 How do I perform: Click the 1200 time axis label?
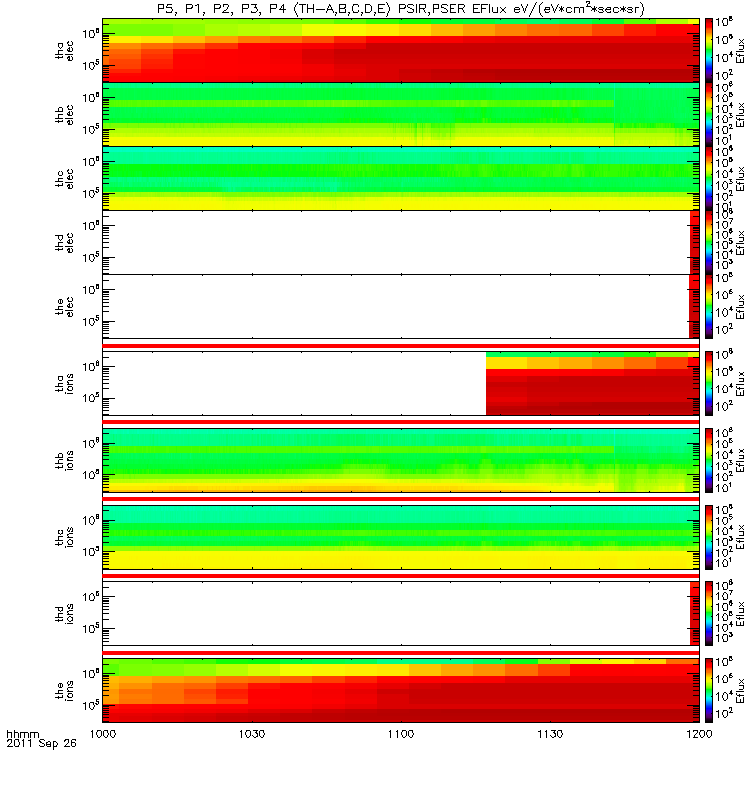coord(699,734)
